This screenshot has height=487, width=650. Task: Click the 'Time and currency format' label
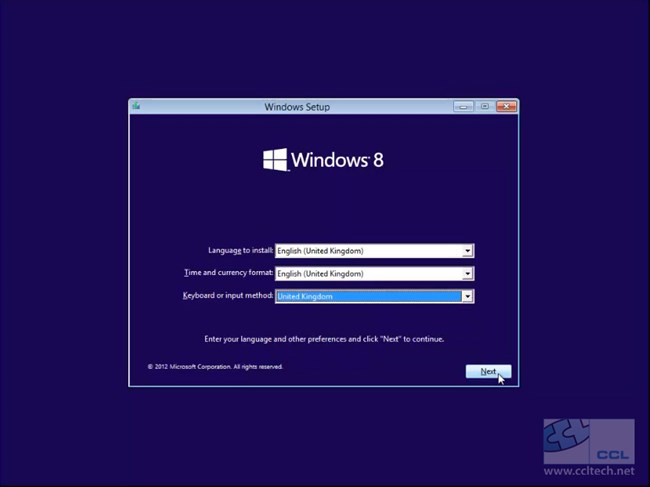(x=229, y=273)
